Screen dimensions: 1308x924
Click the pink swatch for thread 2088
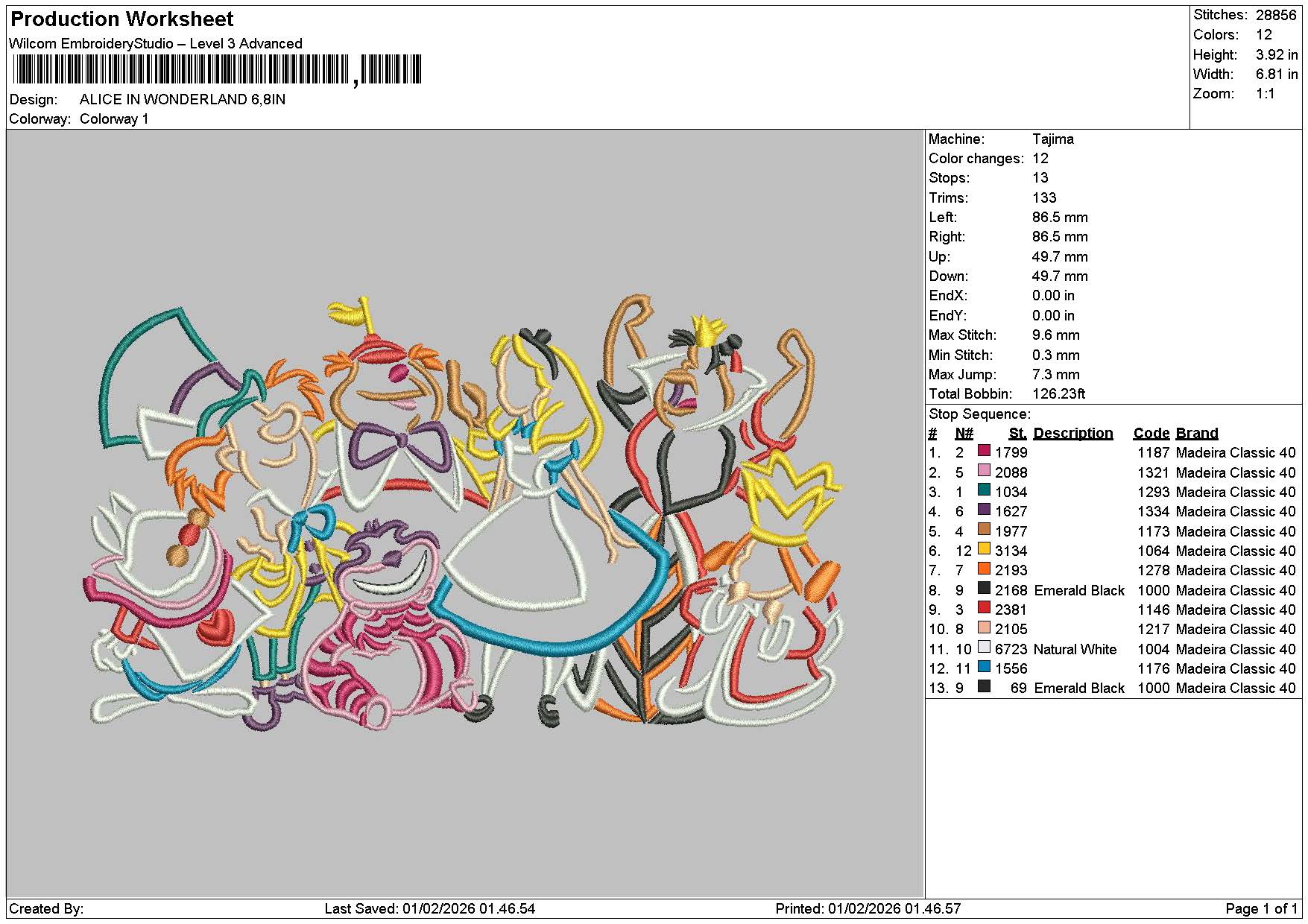pos(984,471)
